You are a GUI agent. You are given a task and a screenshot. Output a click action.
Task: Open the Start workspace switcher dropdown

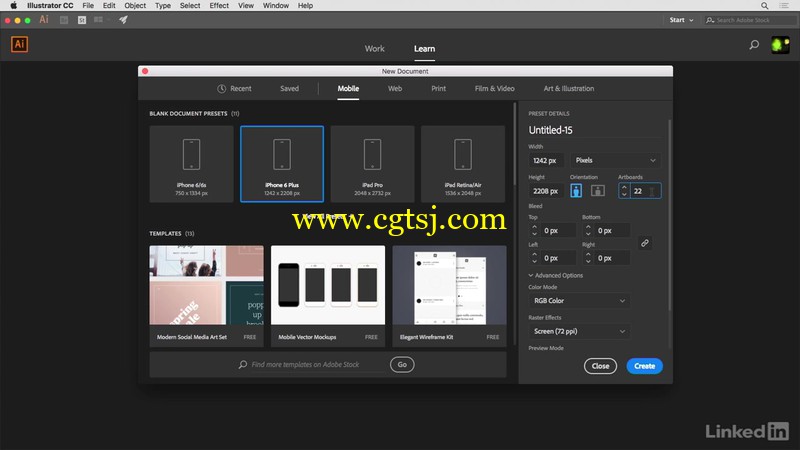(x=681, y=20)
